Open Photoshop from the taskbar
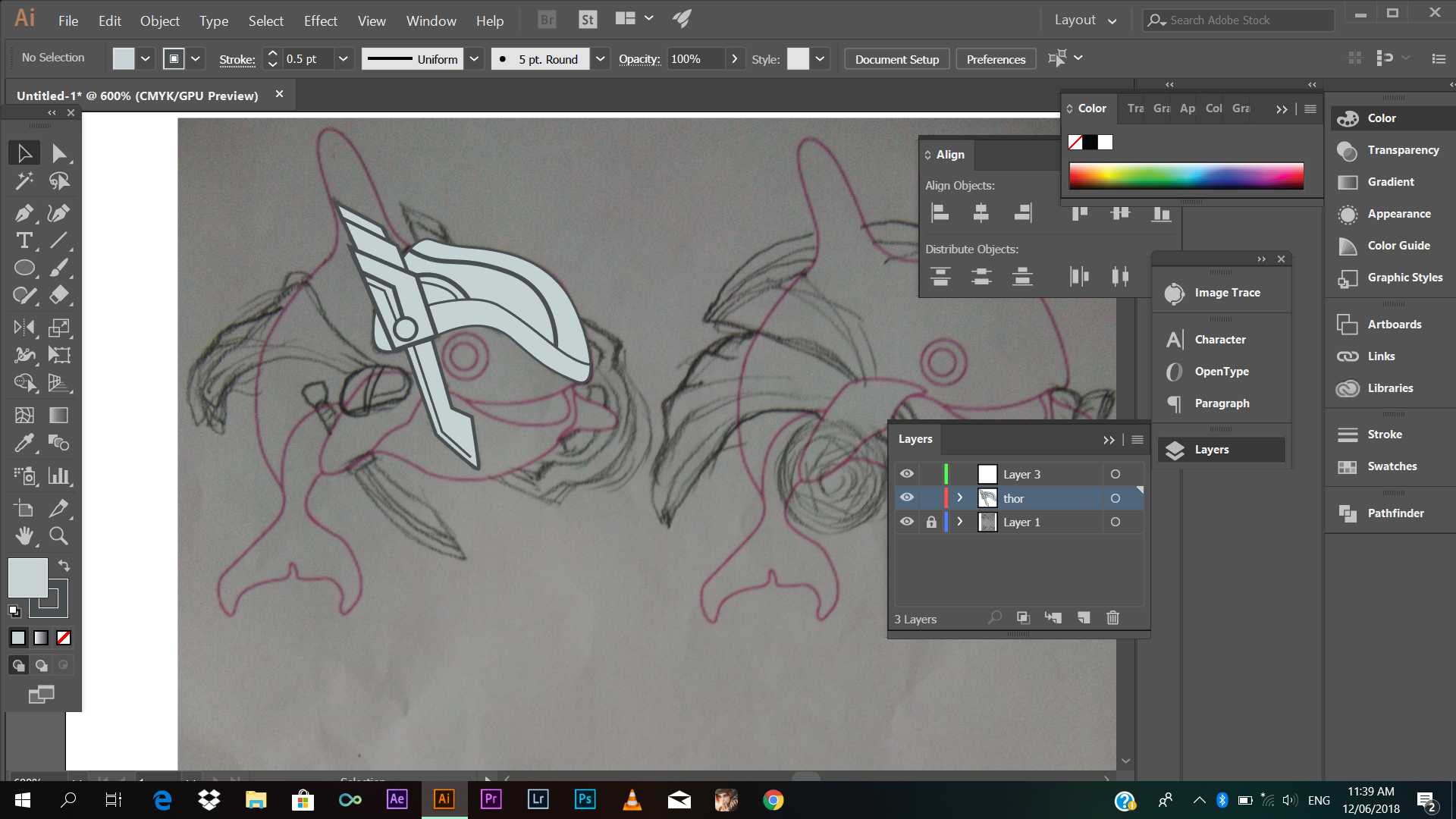Screen dimensions: 1456x819 tap(585, 799)
